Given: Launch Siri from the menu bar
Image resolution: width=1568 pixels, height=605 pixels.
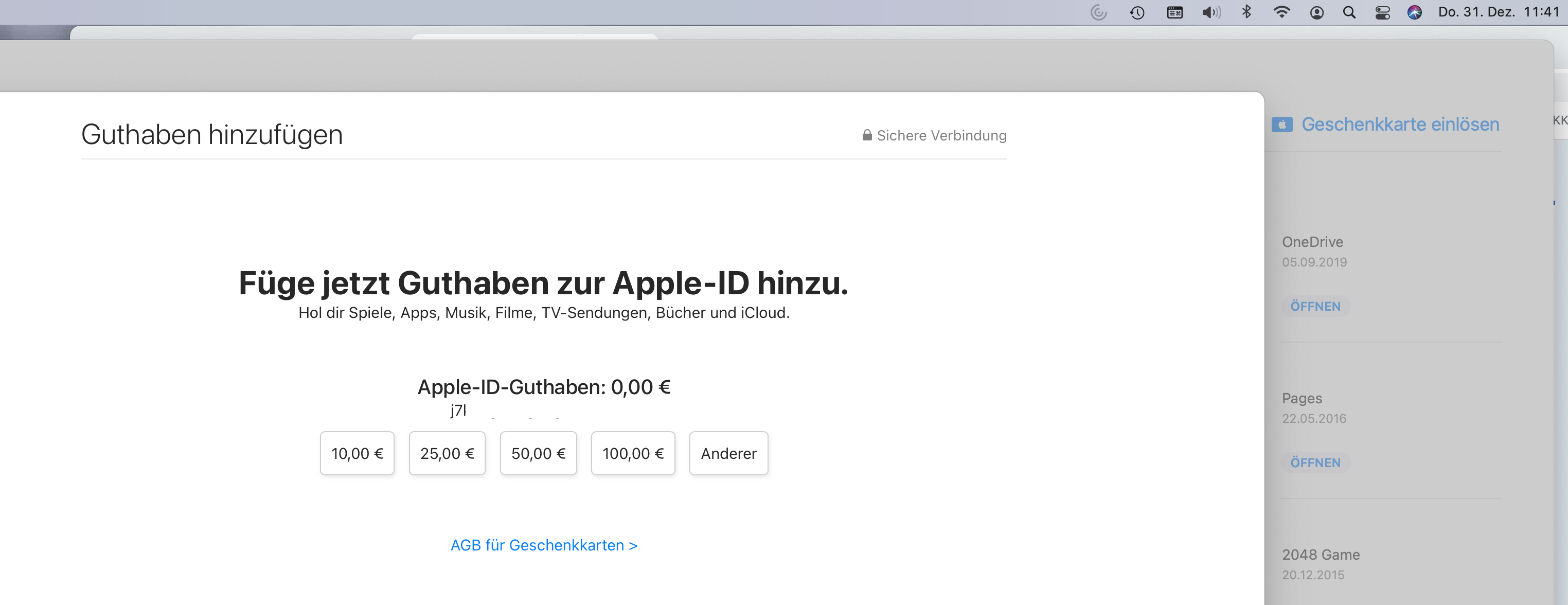Looking at the screenshot, I should 1414,12.
